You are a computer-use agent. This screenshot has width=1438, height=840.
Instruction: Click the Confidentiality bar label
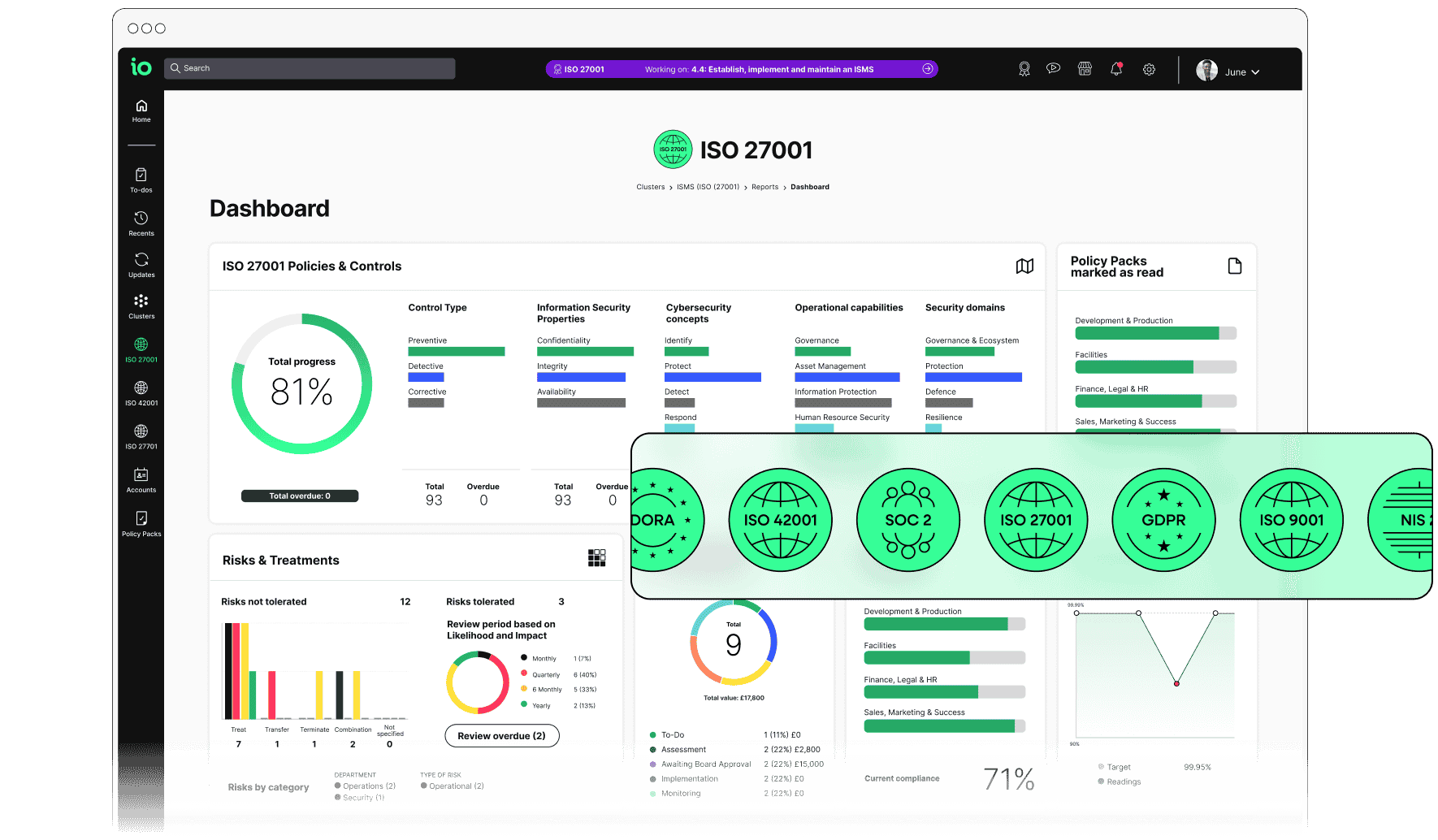(x=563, y=340)
